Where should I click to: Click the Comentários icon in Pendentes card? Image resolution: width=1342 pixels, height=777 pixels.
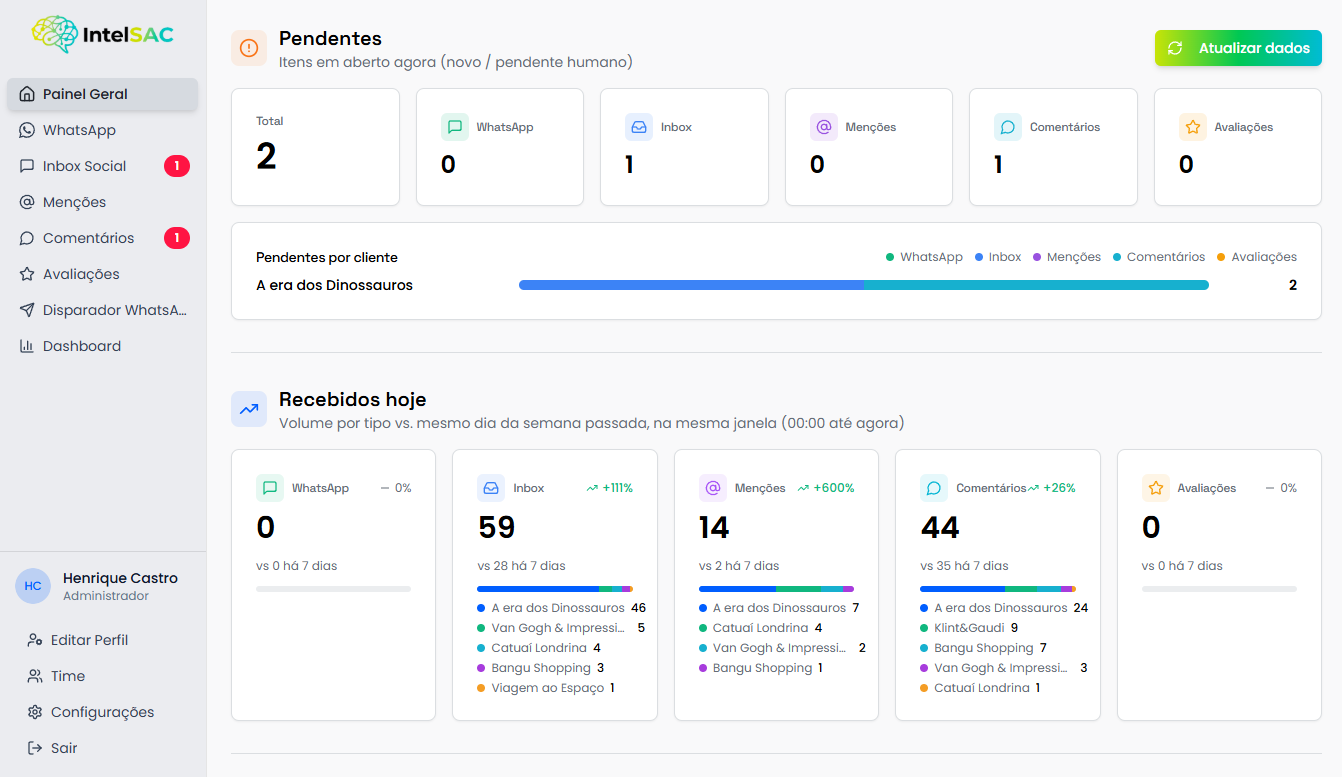point(1008,127)
